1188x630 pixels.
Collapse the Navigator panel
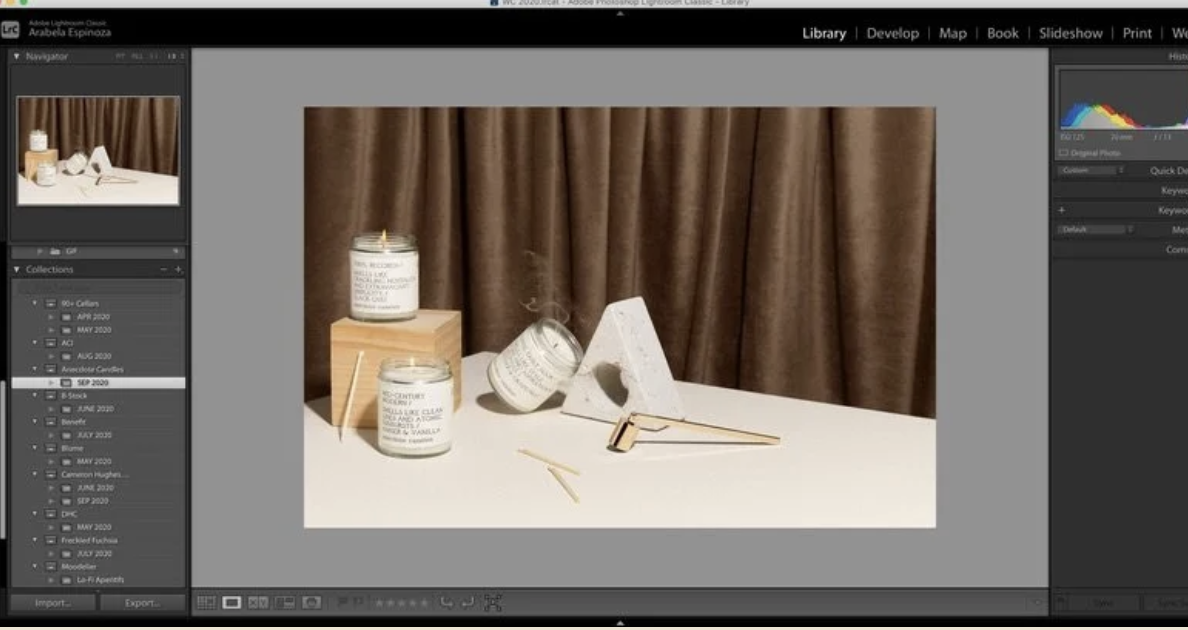(x=17, y=56)
